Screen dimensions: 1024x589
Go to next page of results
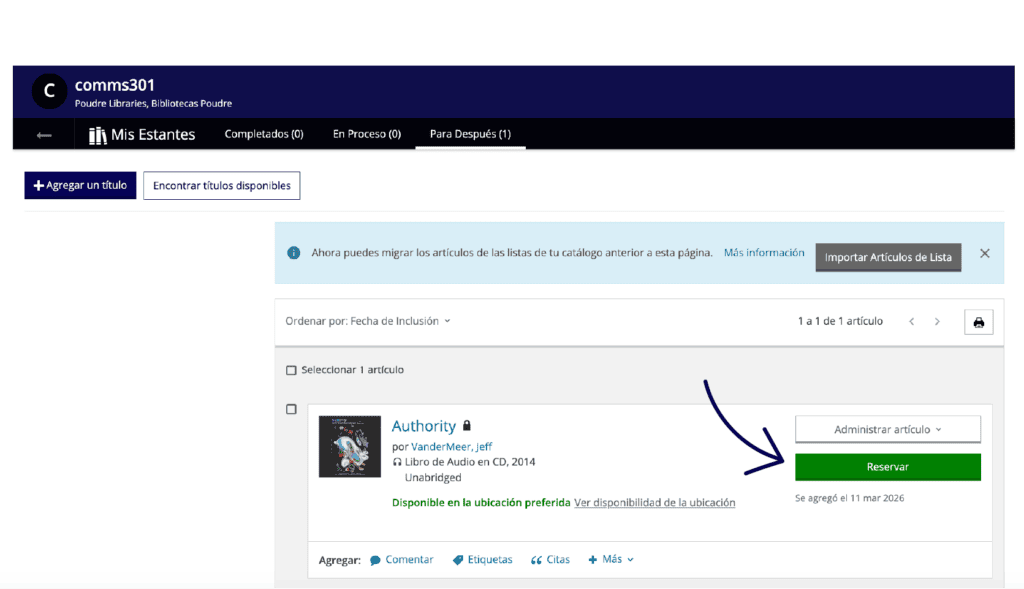pyautogui.click(x=937, y=322)
